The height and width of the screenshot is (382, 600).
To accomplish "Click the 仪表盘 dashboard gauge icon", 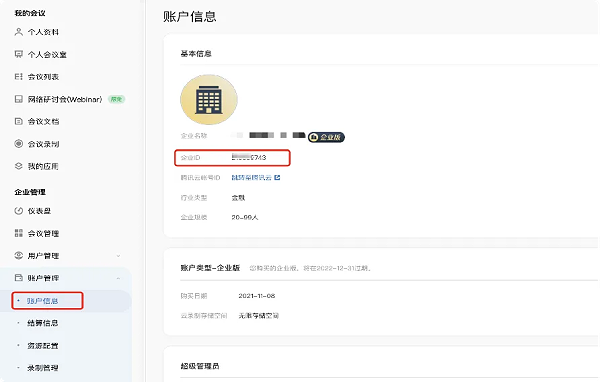I will [x=18, y=211].
